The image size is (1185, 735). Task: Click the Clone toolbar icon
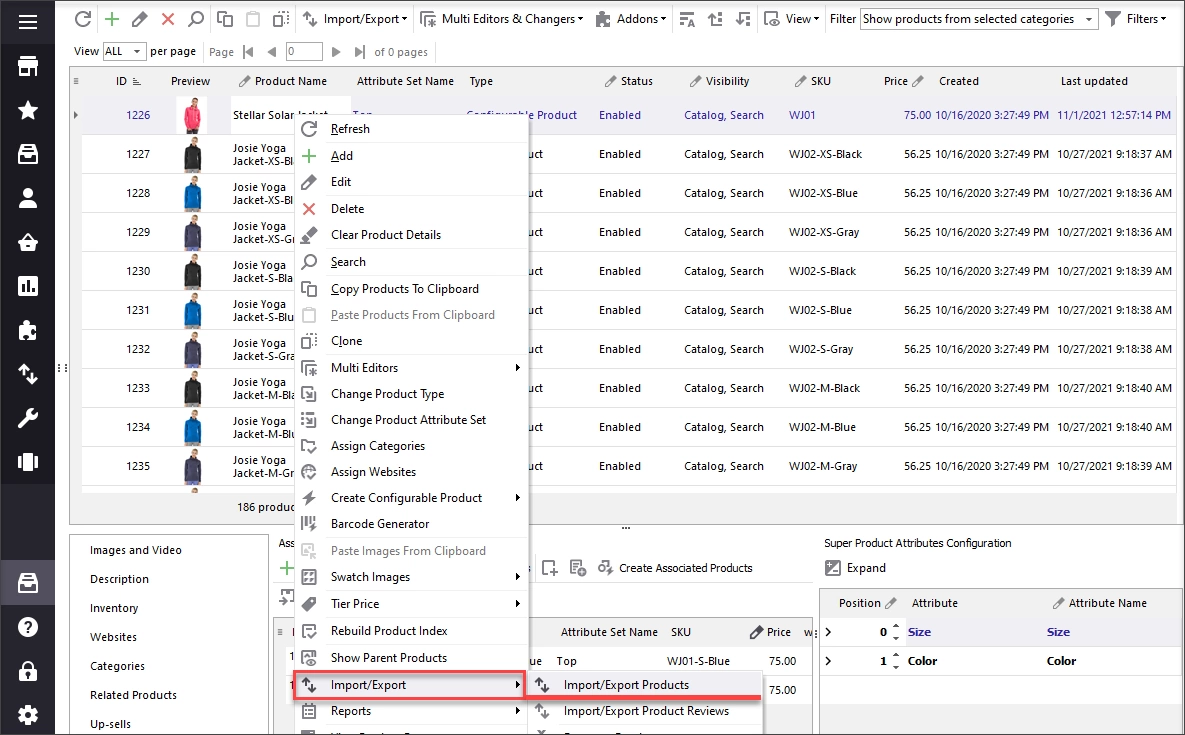pyautogui.click(x=281, y=19)
